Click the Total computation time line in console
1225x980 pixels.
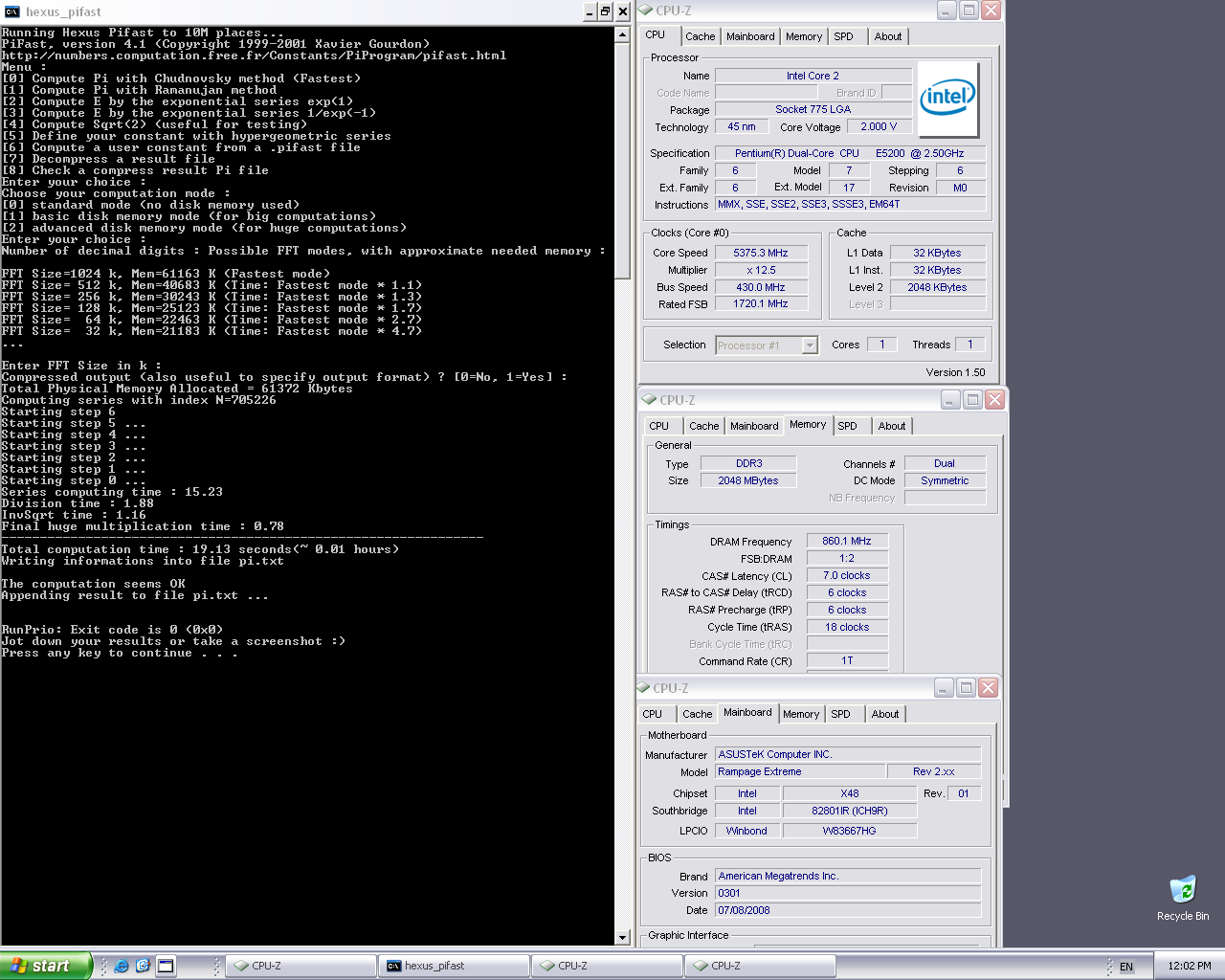pos(200,549)
